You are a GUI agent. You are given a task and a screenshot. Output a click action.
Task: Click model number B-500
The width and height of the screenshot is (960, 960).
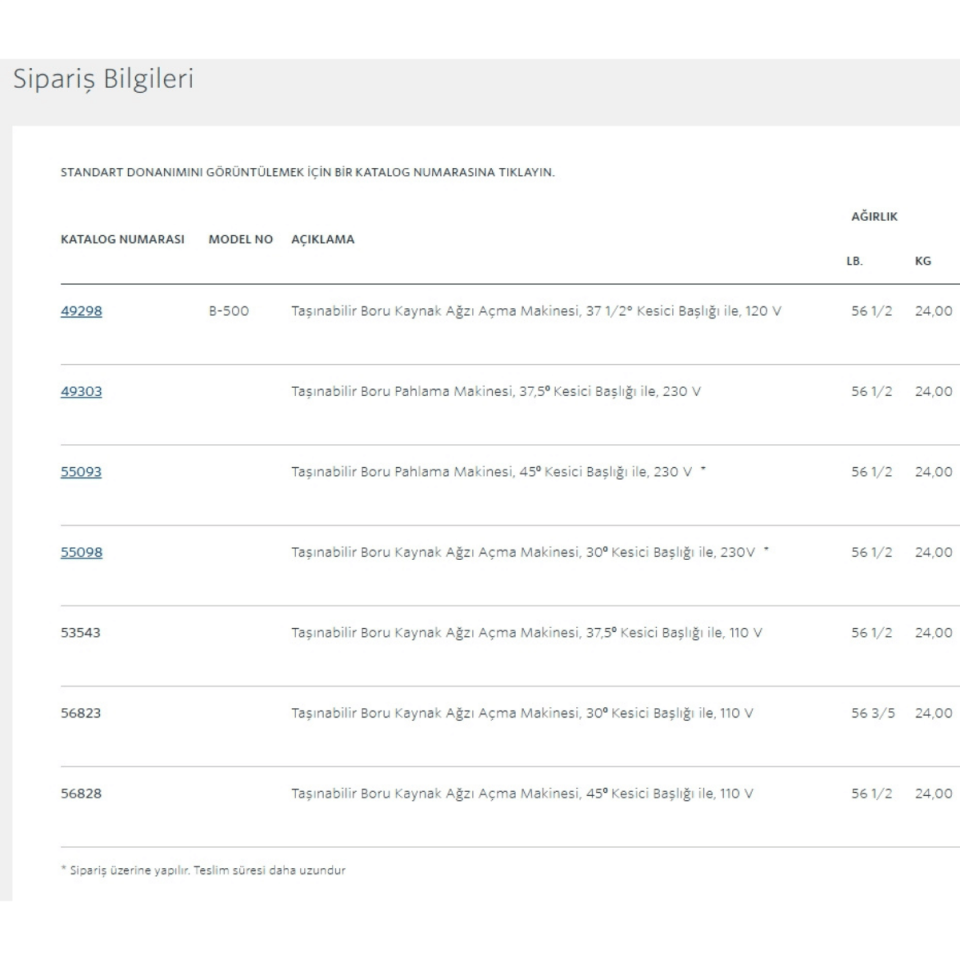pyautogui.click(x=229, y=311)
